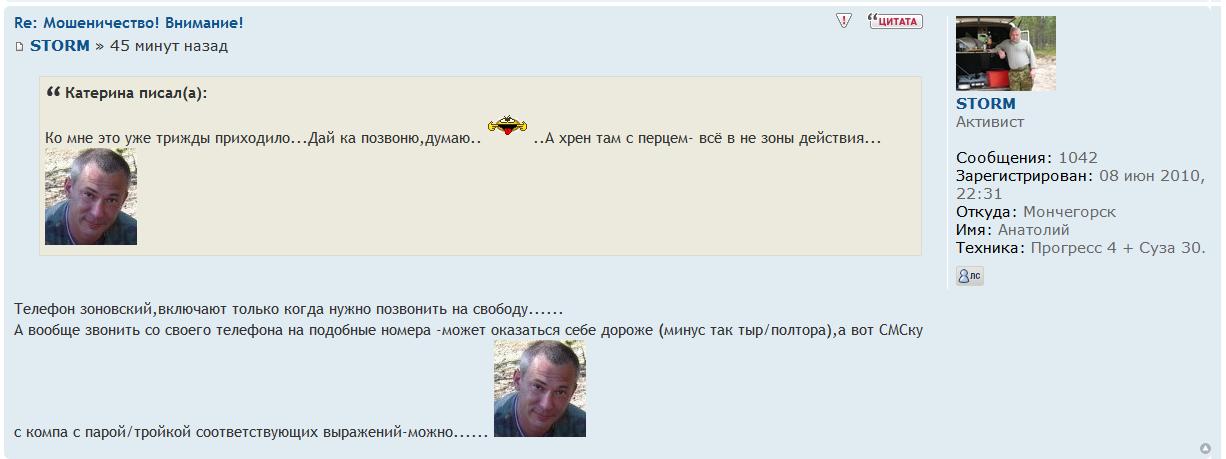
Task: Open STORM profile name below the avatar
Action: pos(985,104)
